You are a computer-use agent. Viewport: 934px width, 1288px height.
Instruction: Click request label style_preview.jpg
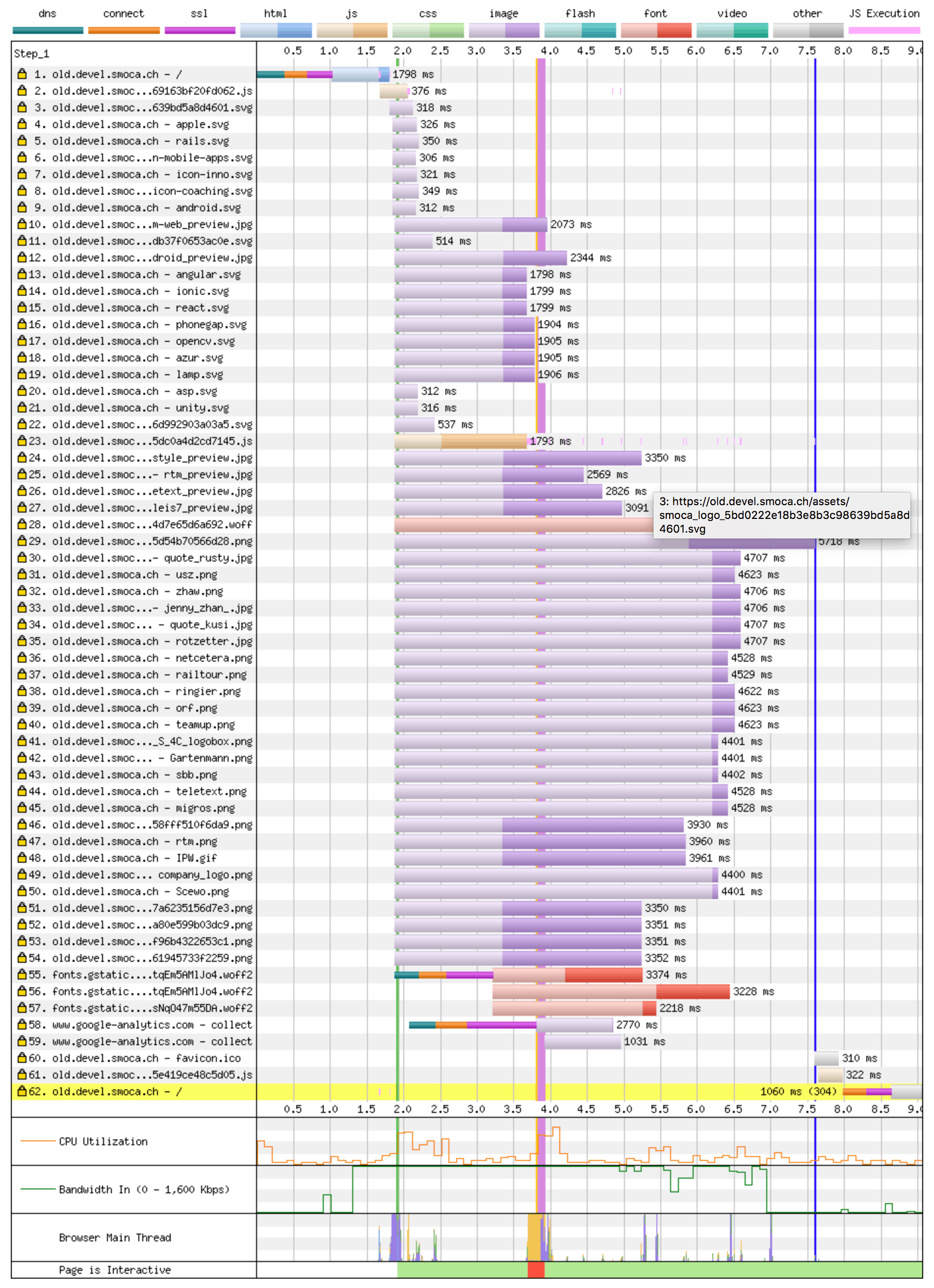pyautogui.click(x=152, y=457)
